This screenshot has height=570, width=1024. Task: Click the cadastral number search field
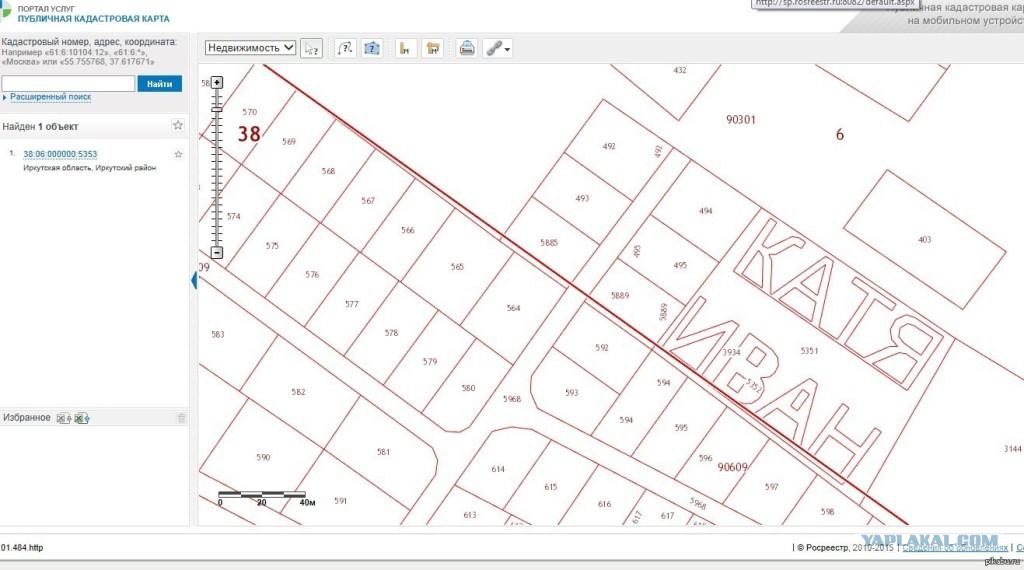(x=68, y=84)
